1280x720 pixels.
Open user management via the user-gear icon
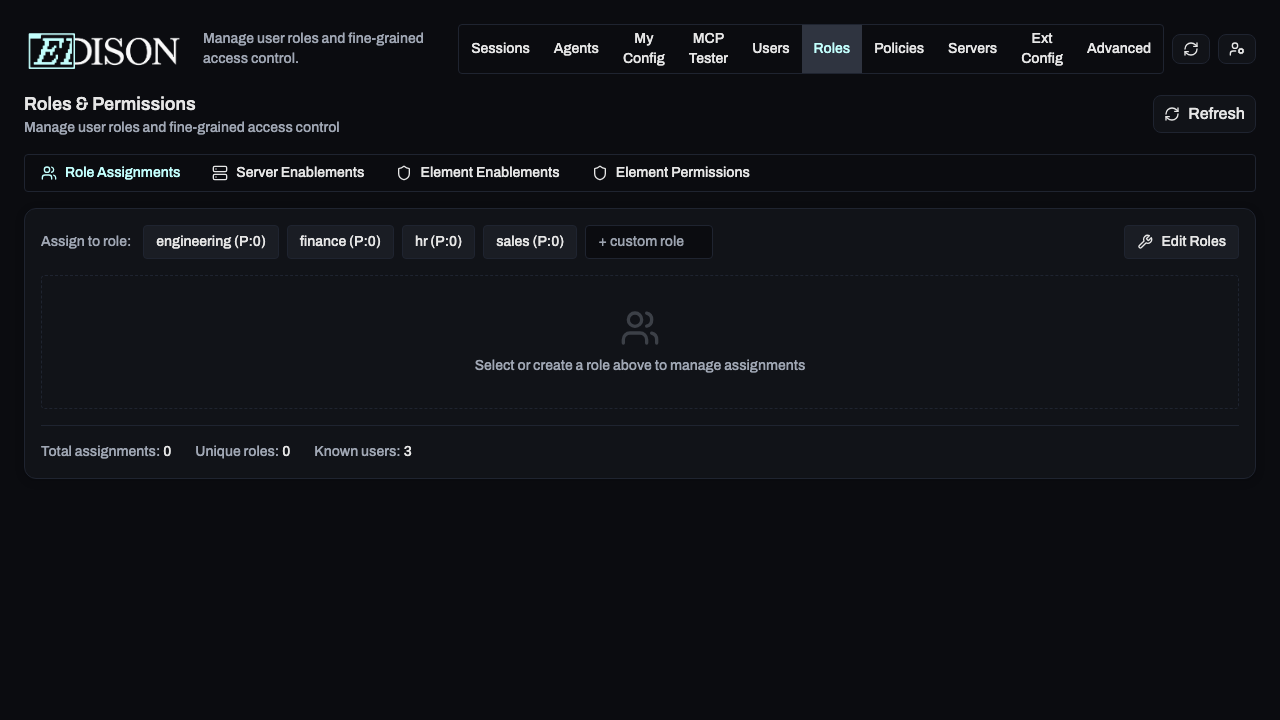1236,48
